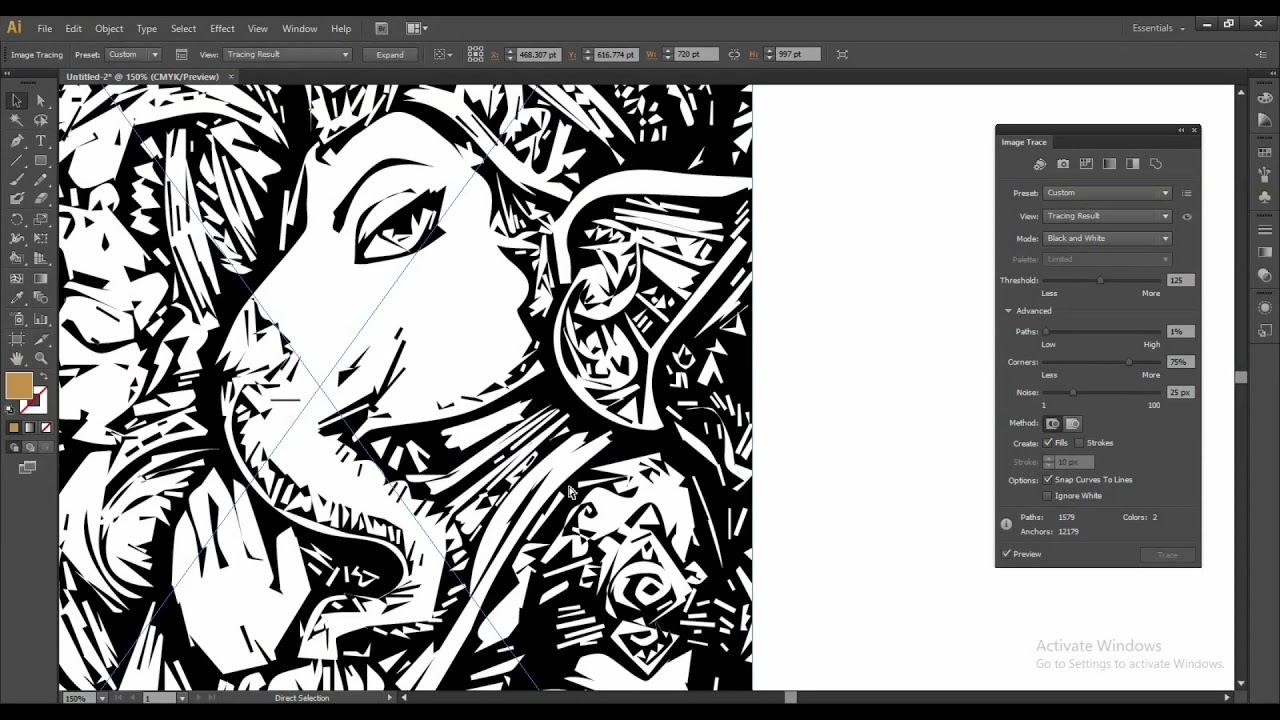1280x720 pixels.
Task: Choose the Magic Wand tool
Action: pyautogui.click(x=17, y=121)
